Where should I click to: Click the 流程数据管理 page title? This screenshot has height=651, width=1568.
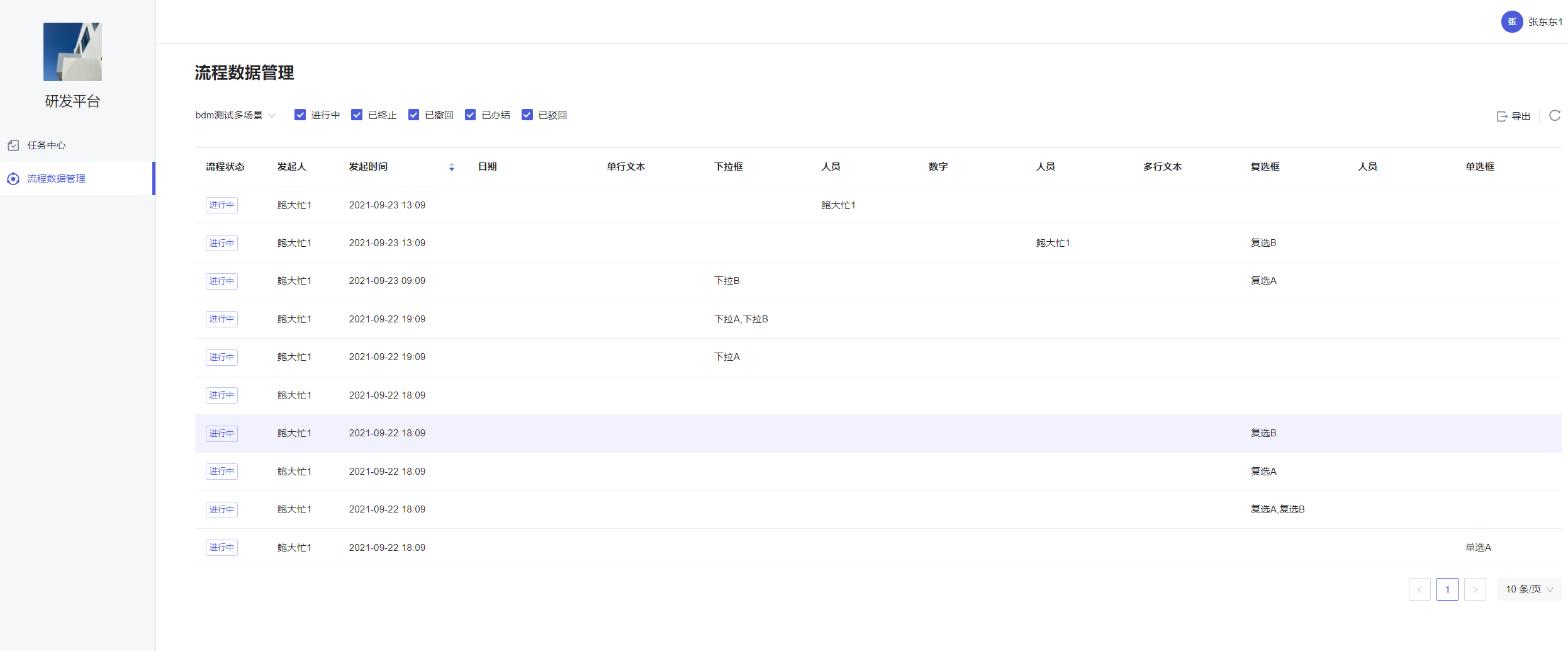(244, 73)
